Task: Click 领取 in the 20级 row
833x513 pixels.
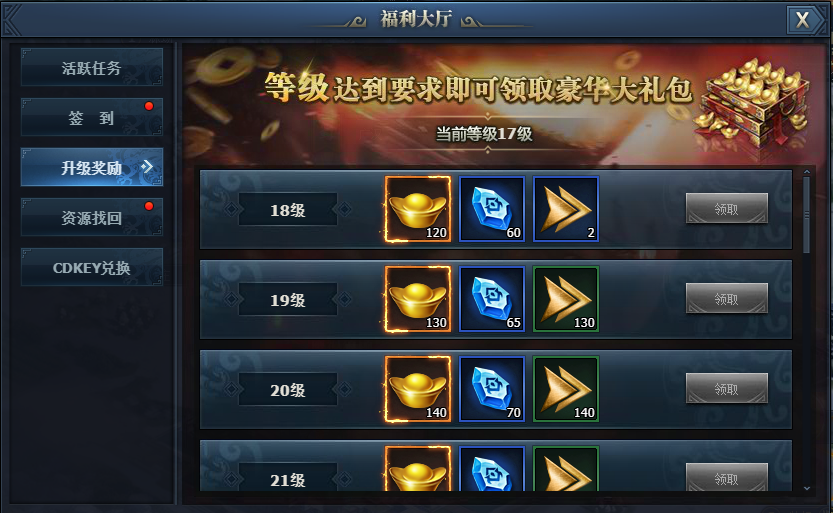Action: tap(727, 389)
